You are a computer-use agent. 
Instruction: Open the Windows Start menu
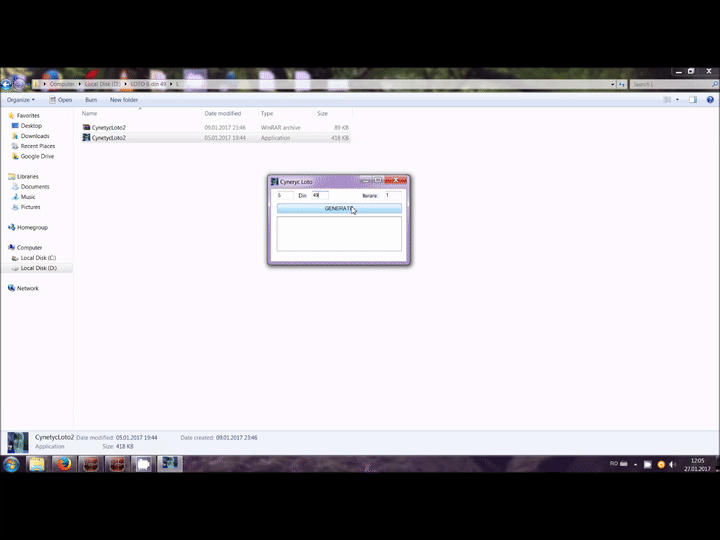click(x=11, y=465)
